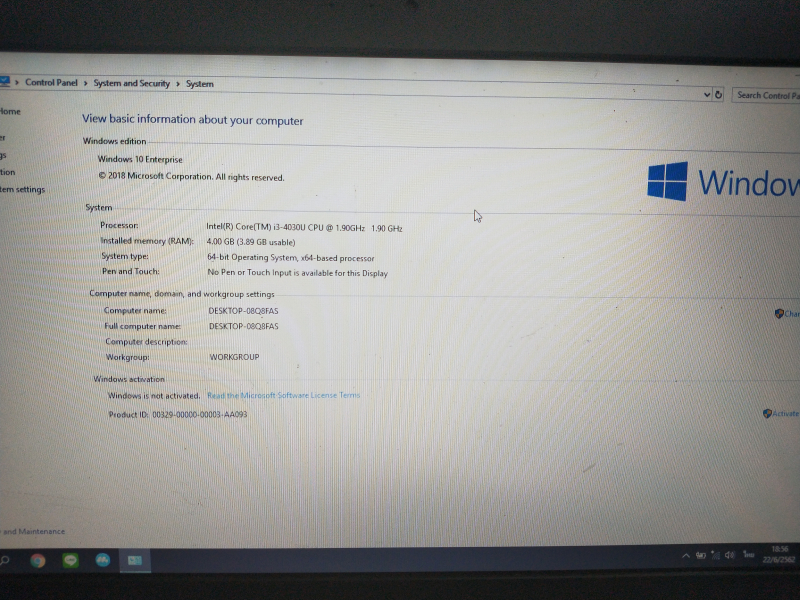
Task: Select the No Pen or Touch Input text
Action: click(x=297, y=273)
